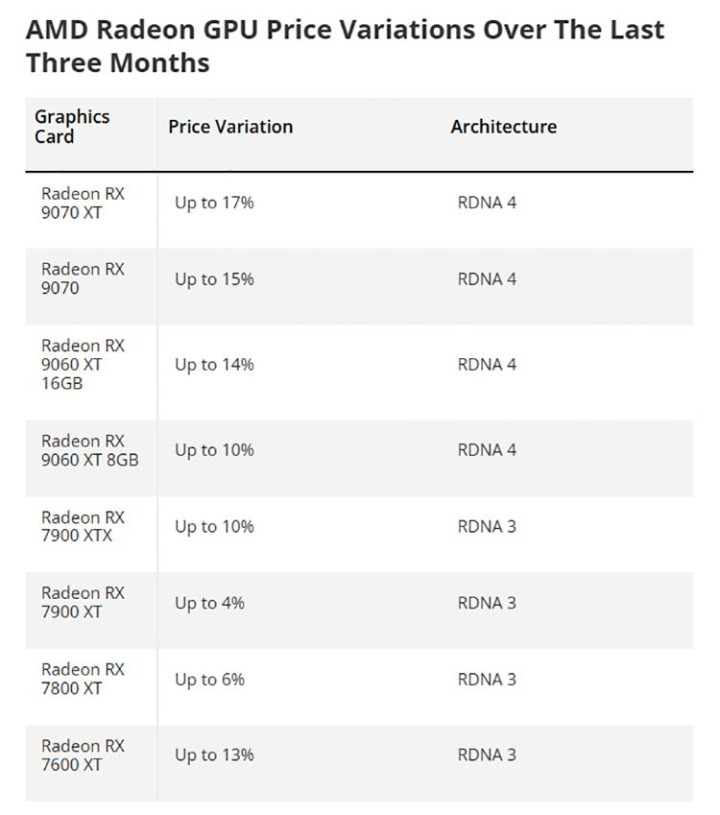Select the Radeon RX 7900 XT cell
Viewport: 720px width, 815px height.
click(83, 603)
